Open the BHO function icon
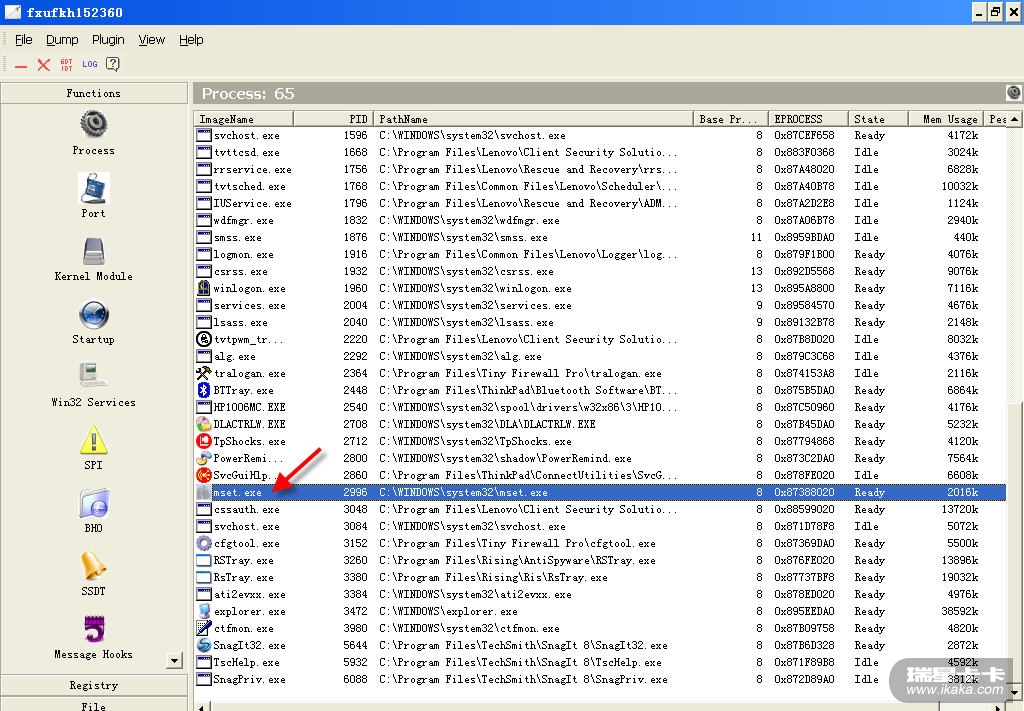The width and height of the screenshot is (1024, 711). tap(93, 503)
